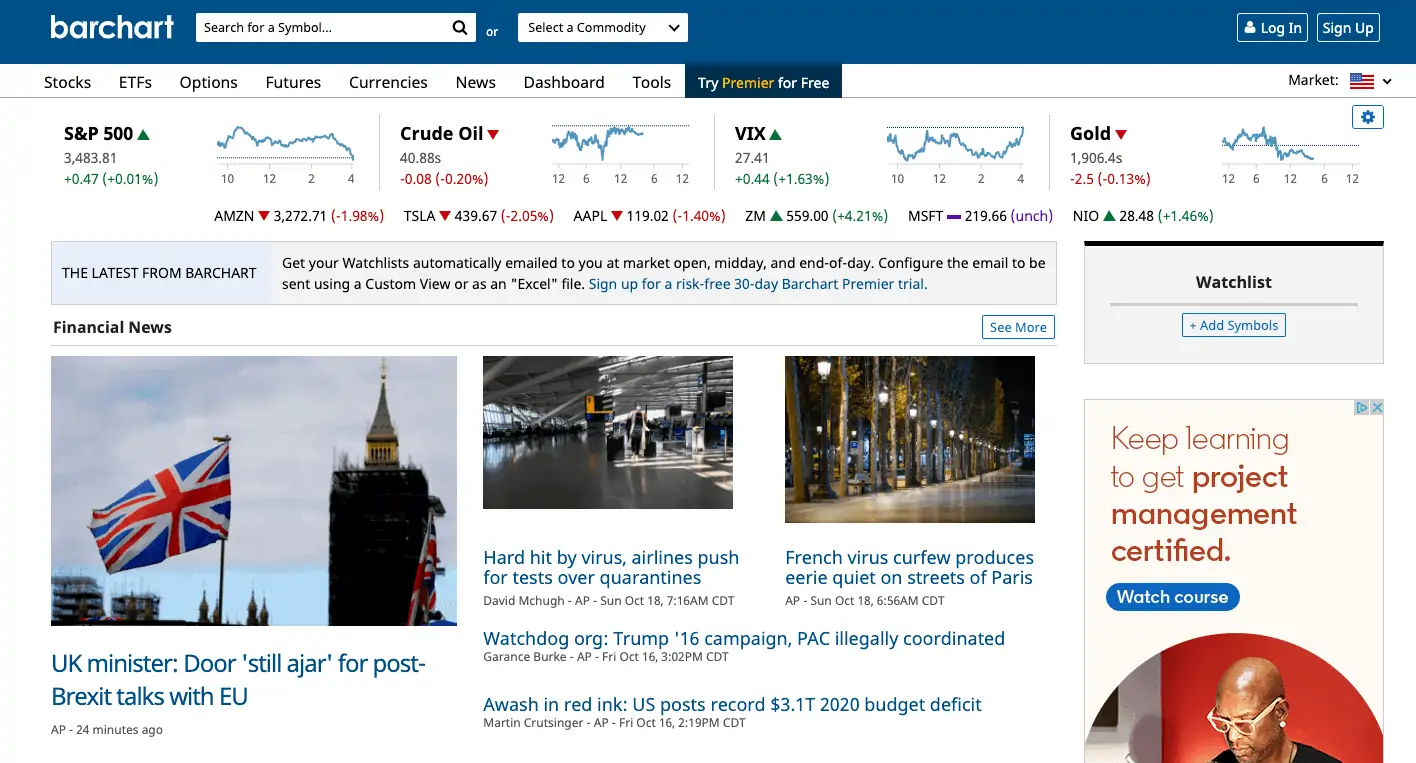Click the VIX green up arrow
The height and width of the screenshot is (763, 1416).
(776, 134)
